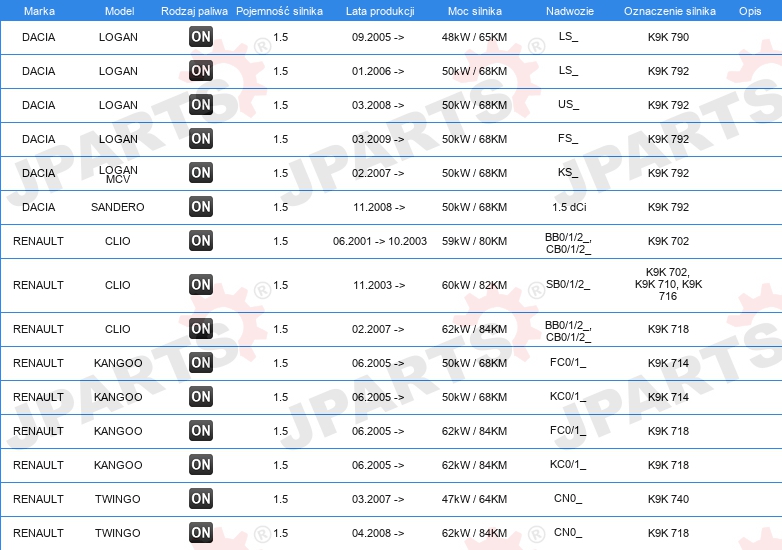Click the ON badge in the Clio 59kW row
782x550 pixels.
coord(201,241)
